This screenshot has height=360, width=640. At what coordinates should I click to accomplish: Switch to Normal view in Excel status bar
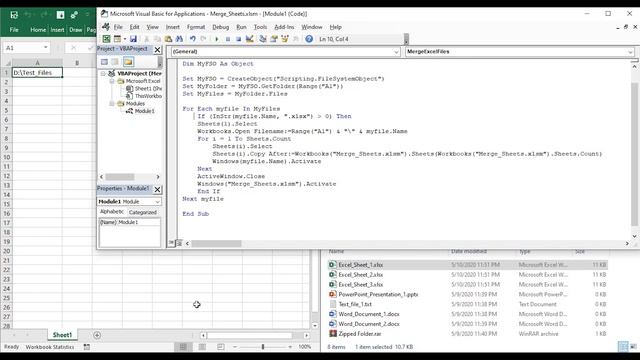pyautogui.click(x=183, y=347)
